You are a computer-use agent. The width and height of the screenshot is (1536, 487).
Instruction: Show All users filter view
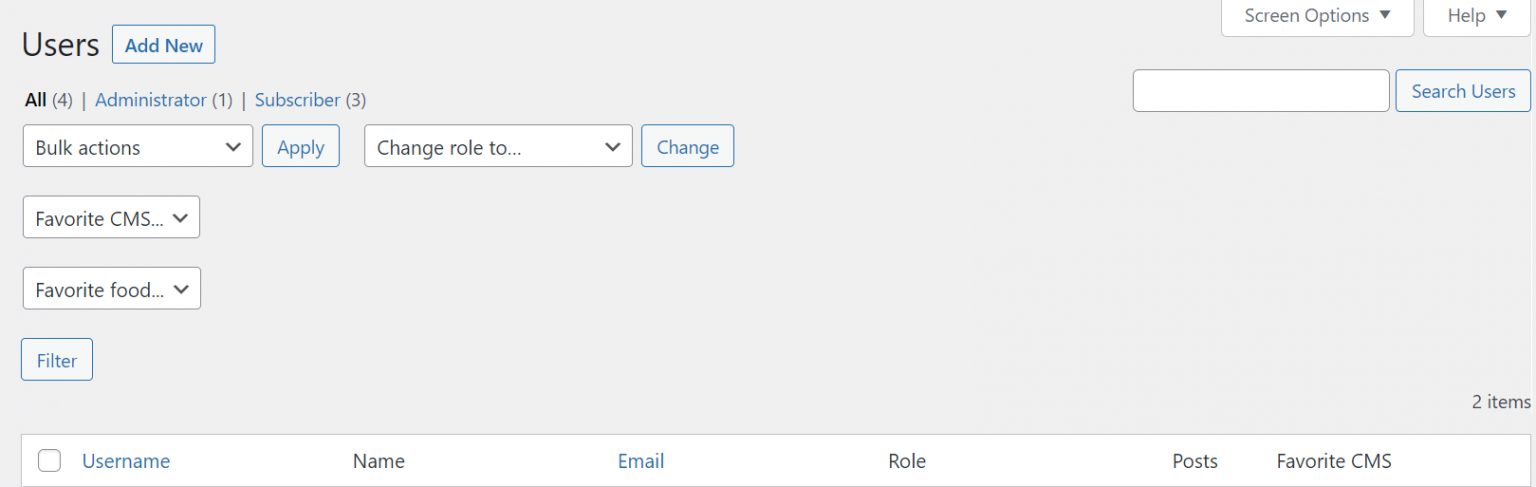(x=36, y=100)
